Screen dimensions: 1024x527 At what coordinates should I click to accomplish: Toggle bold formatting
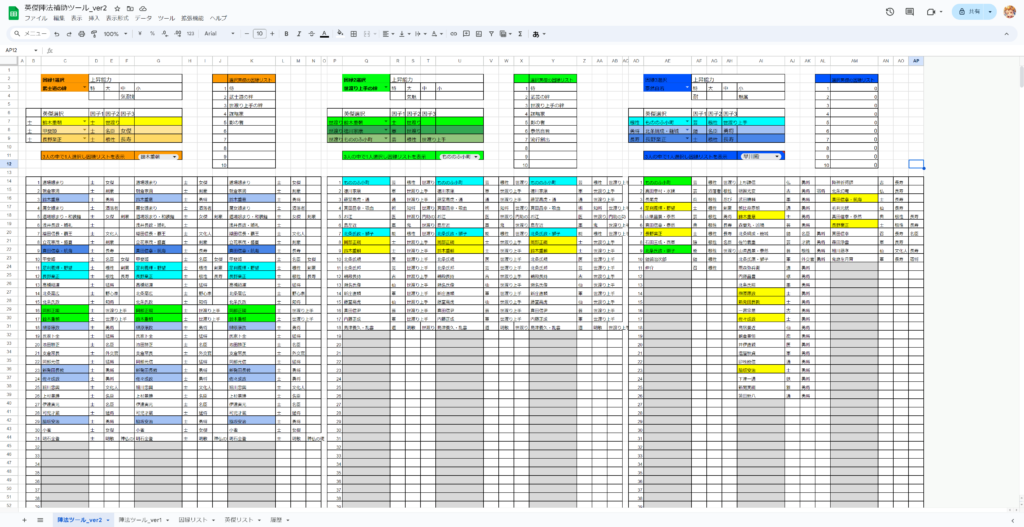tap(286, 33)
